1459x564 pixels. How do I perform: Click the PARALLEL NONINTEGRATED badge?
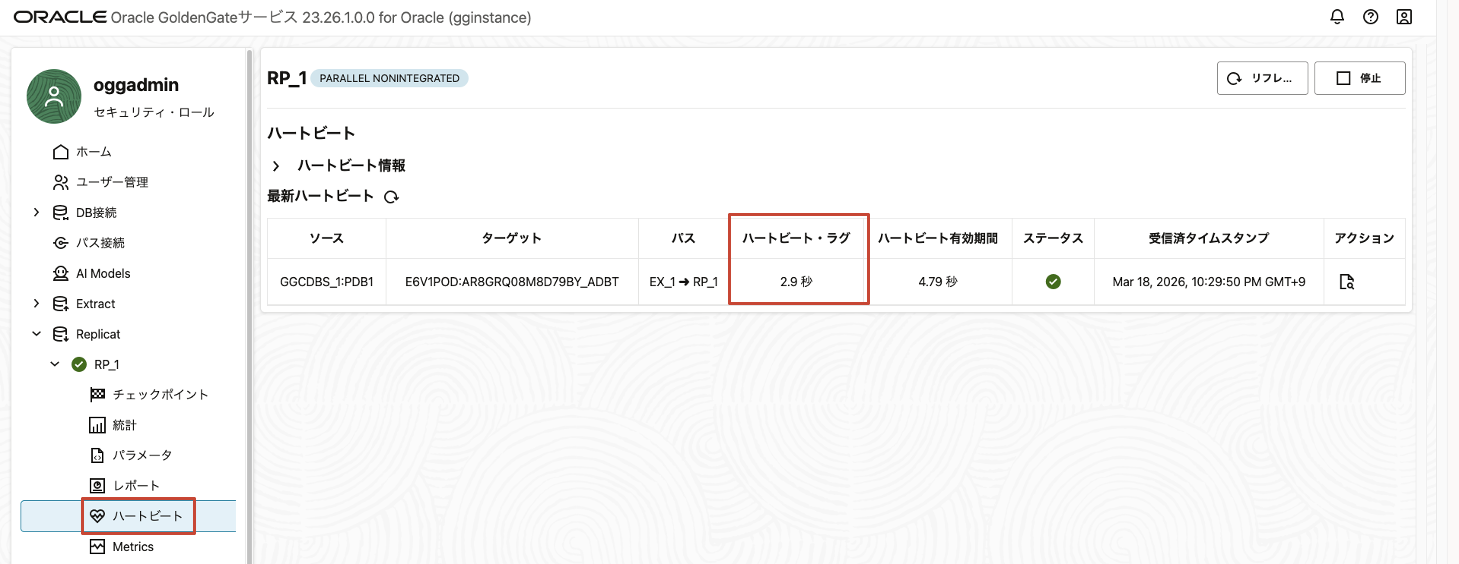tap(389, 78)
